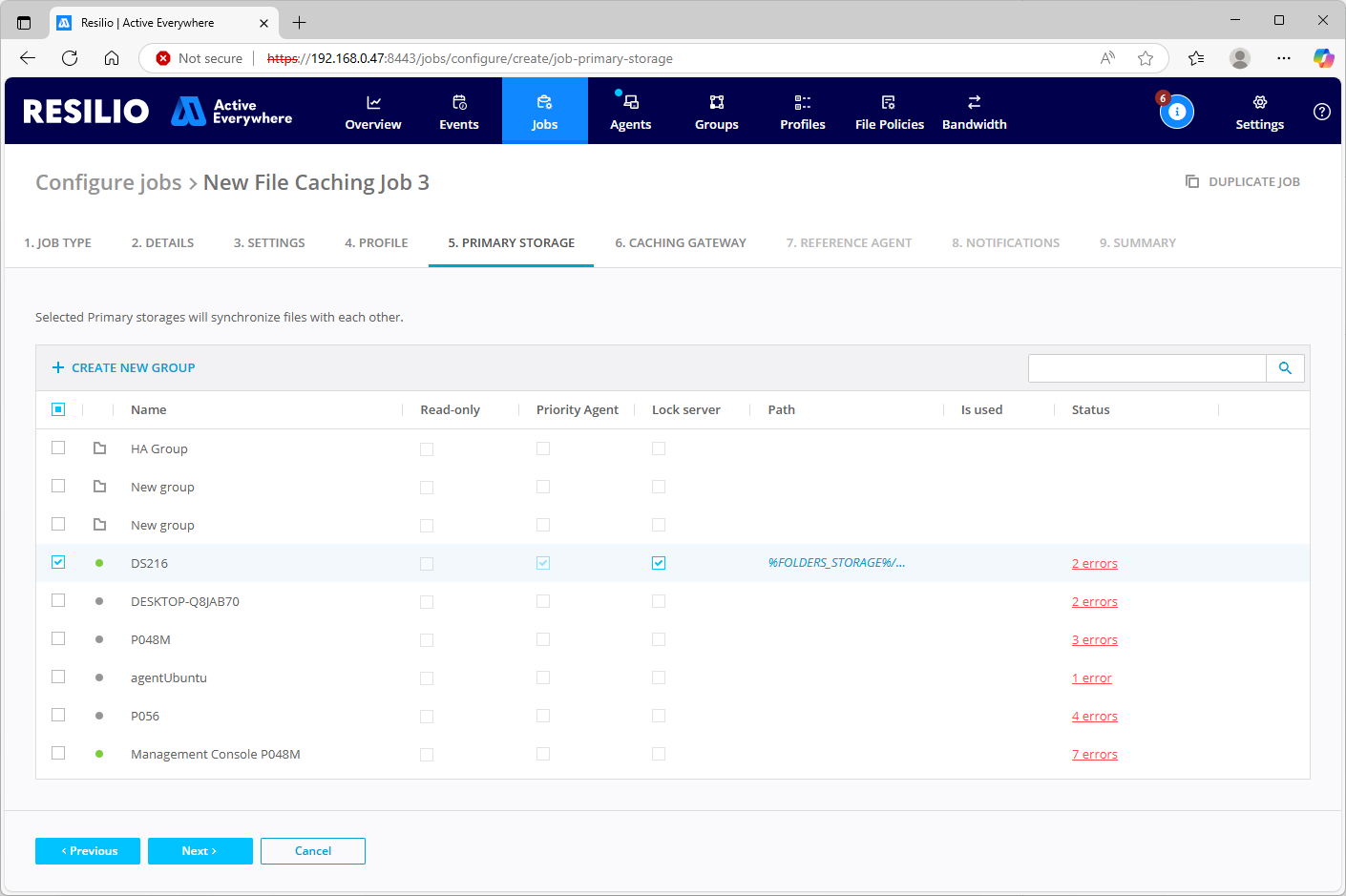1346x896 pixels.
Task: Uncheck the DS216 row selection checkbox
Action: coord(58,562)
